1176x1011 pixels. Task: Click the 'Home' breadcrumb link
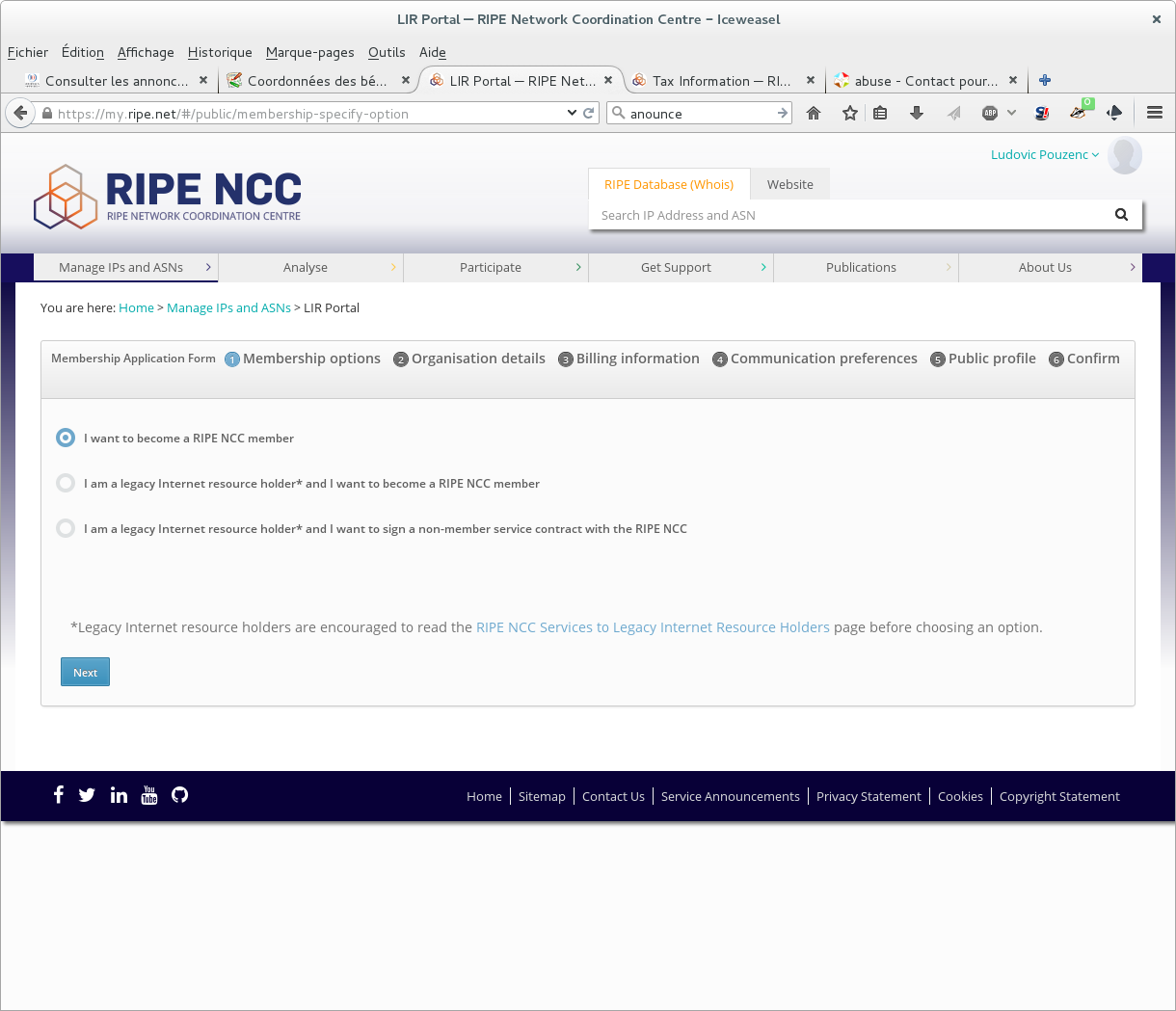coord(136,307)
